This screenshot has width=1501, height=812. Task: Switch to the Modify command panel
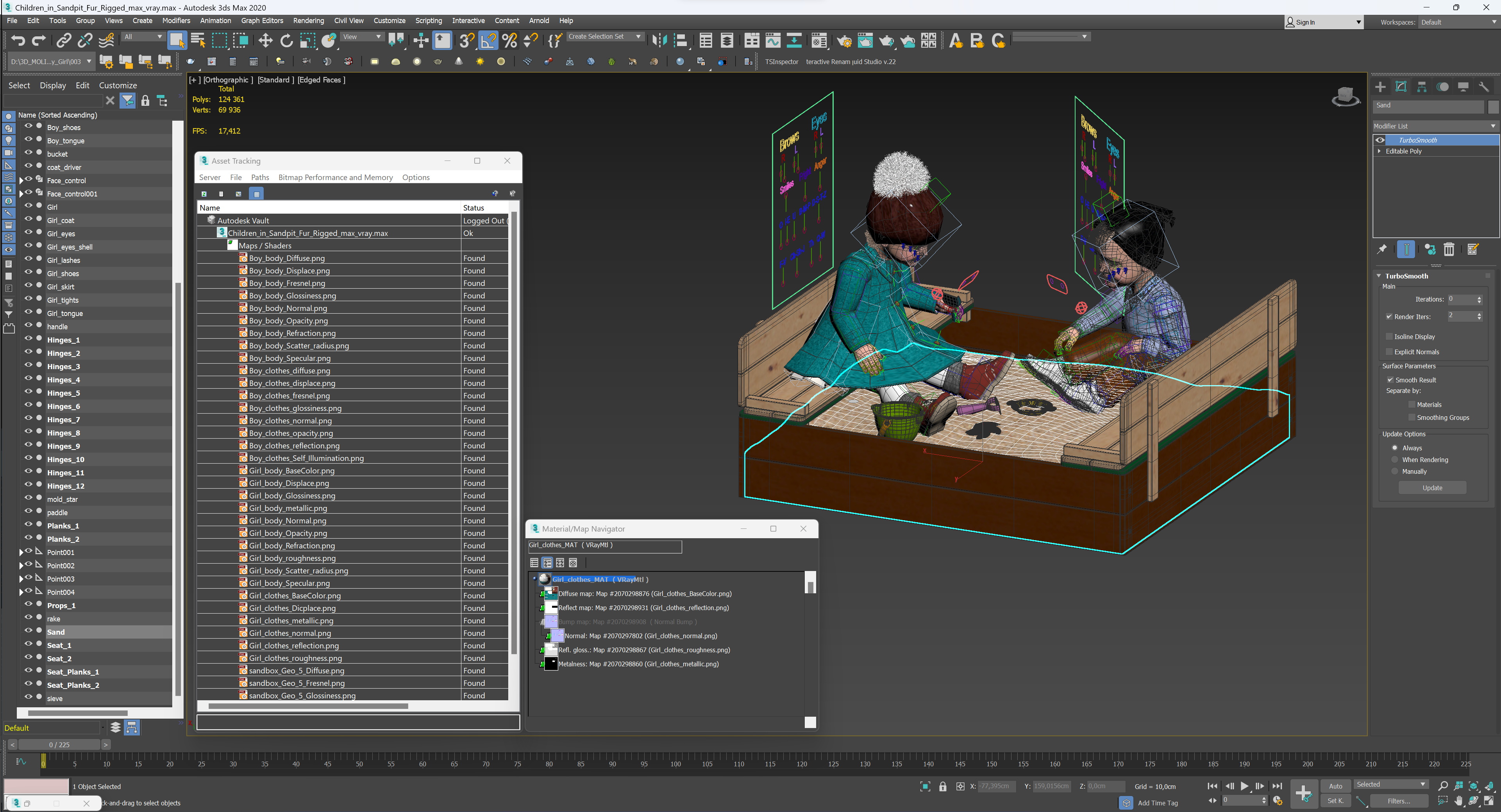tap(1401, 87)
